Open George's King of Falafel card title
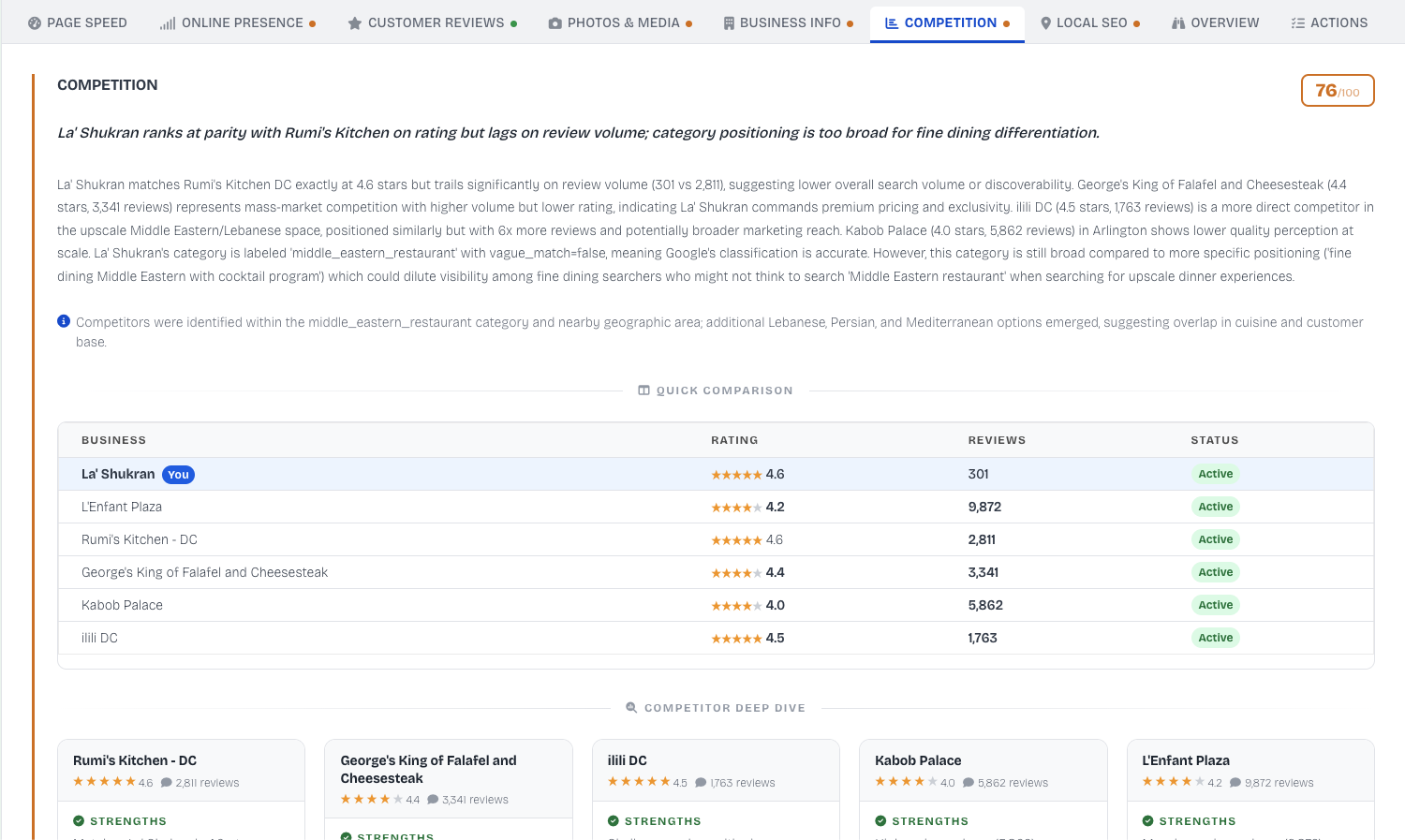This screenshot has width=1405, height=840. point(428,769)
